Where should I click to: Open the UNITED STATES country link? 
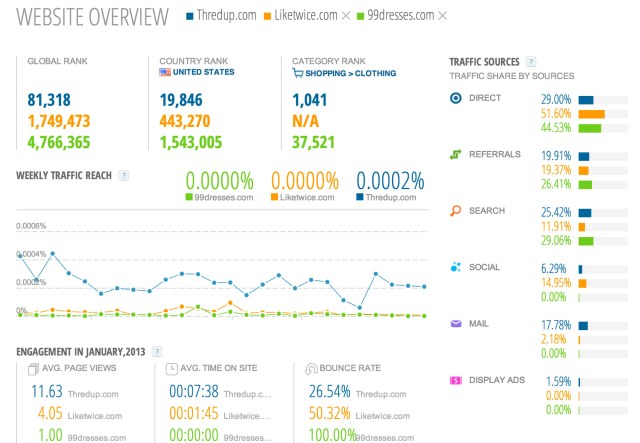pos(204,72)
